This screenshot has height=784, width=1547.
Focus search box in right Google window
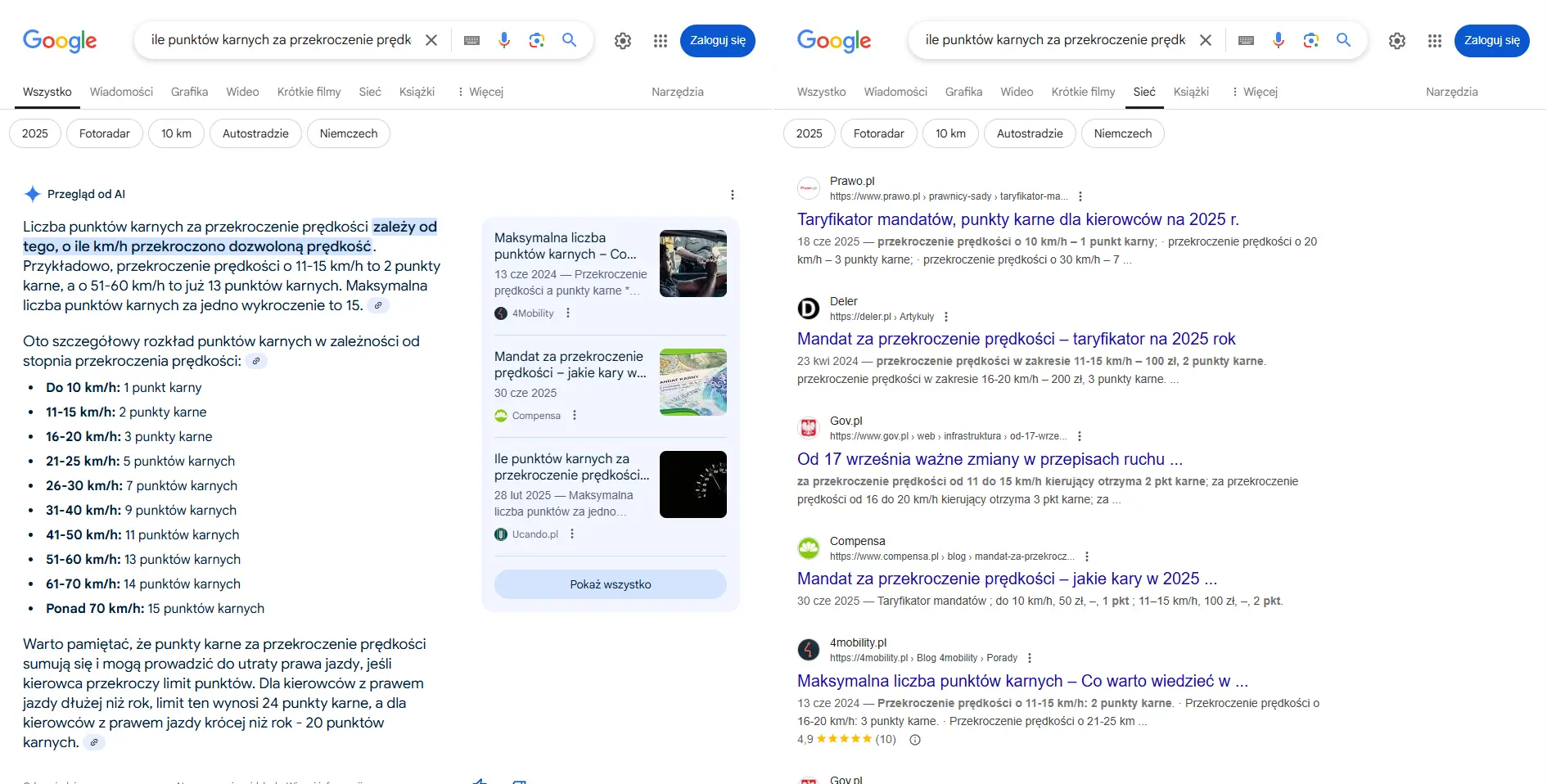click(x=1055, y=40)
